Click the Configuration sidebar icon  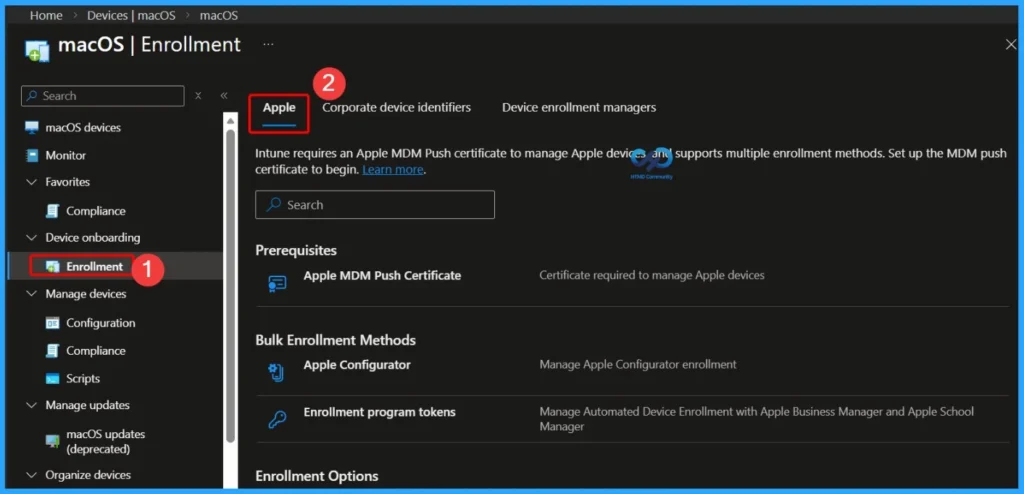coord(53,323)
